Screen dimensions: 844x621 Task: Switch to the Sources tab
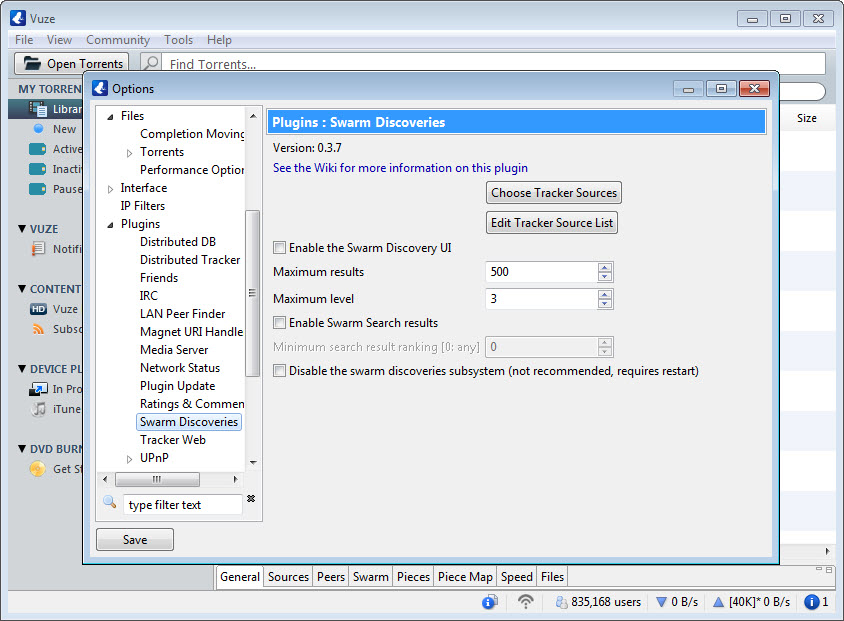288,577
